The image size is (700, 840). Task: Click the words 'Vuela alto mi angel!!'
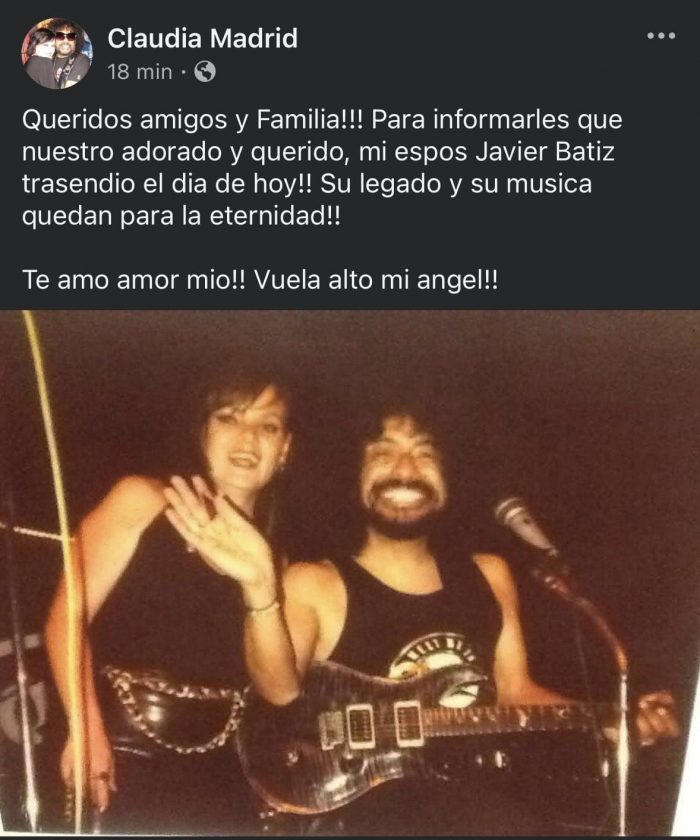pyautogui.click(x=376, y=280)
